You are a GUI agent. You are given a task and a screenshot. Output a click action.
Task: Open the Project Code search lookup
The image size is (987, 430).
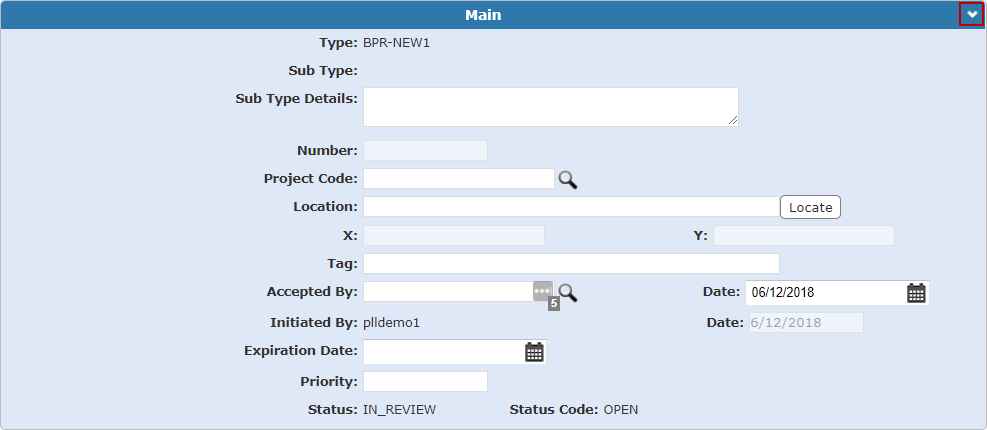click(x=568, y=179)
